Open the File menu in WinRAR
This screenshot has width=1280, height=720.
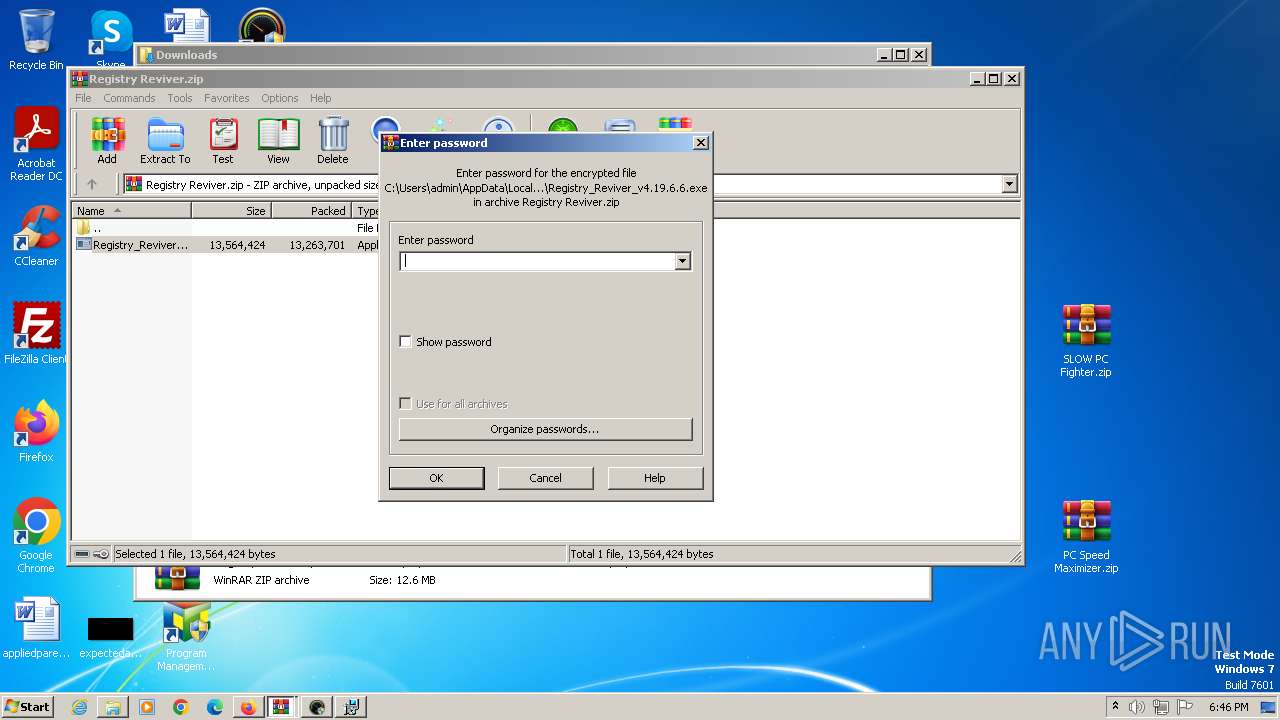point(83,98)
